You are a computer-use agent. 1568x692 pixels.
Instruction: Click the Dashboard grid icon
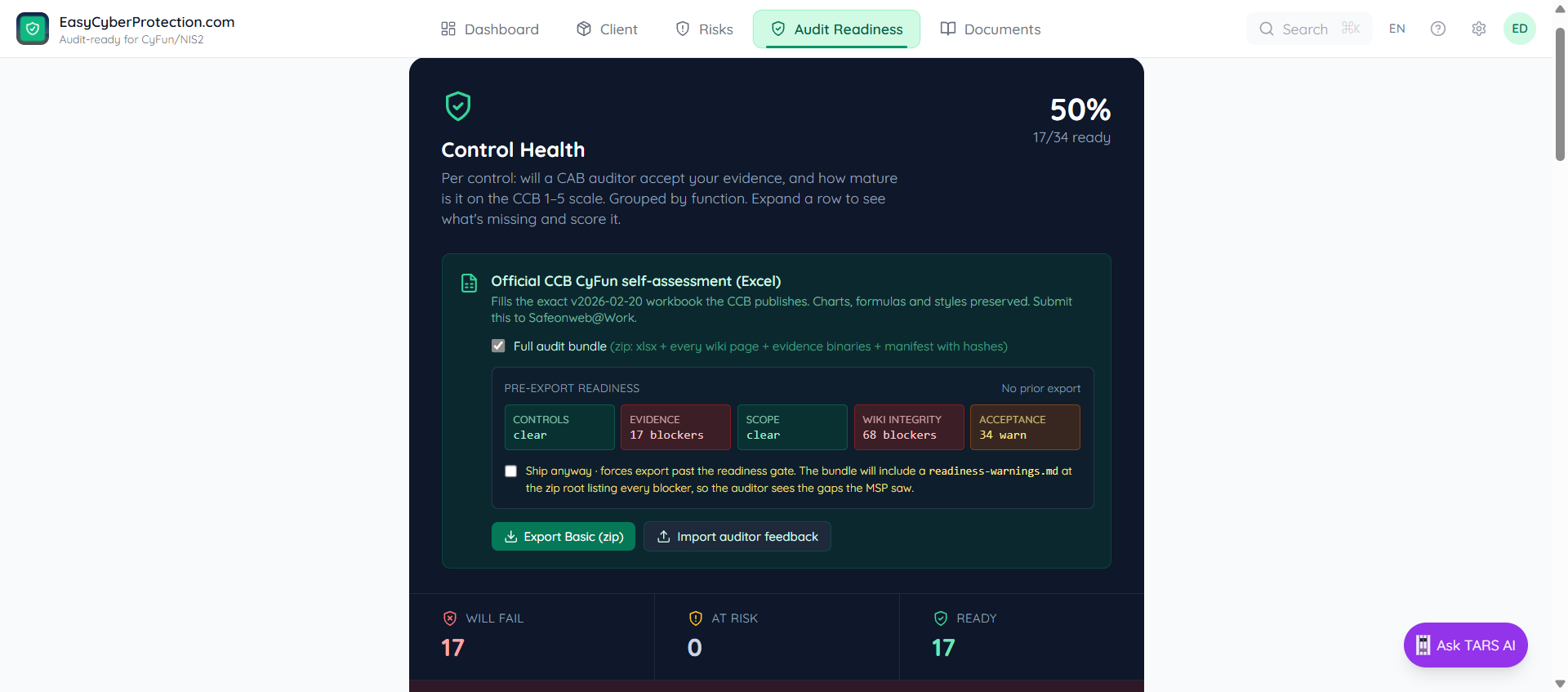click(x=448, y=29)
